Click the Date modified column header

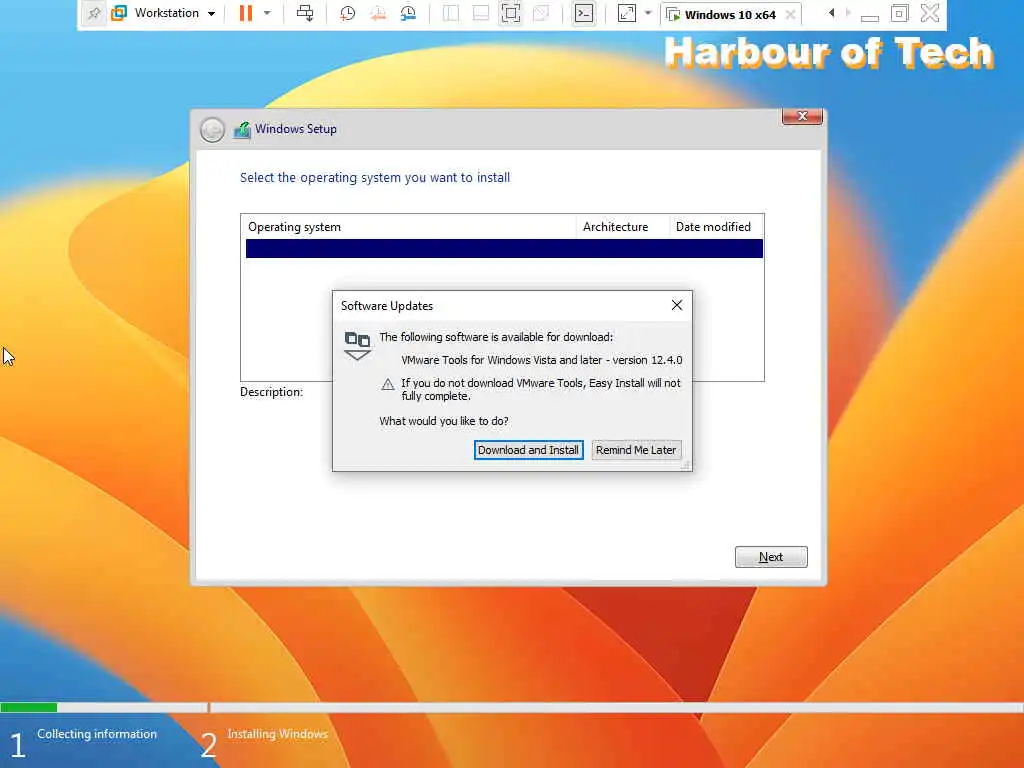[716, 227]
